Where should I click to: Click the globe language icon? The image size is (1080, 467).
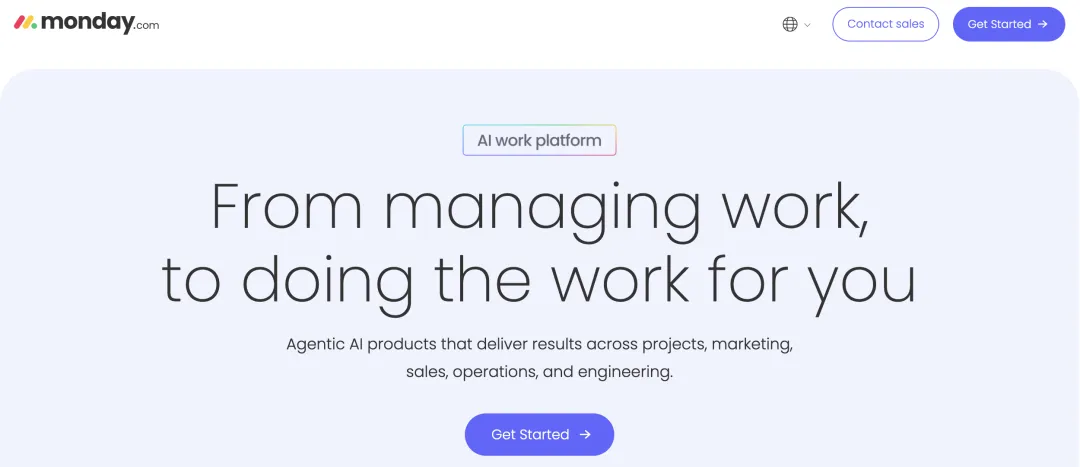[790, 24]
